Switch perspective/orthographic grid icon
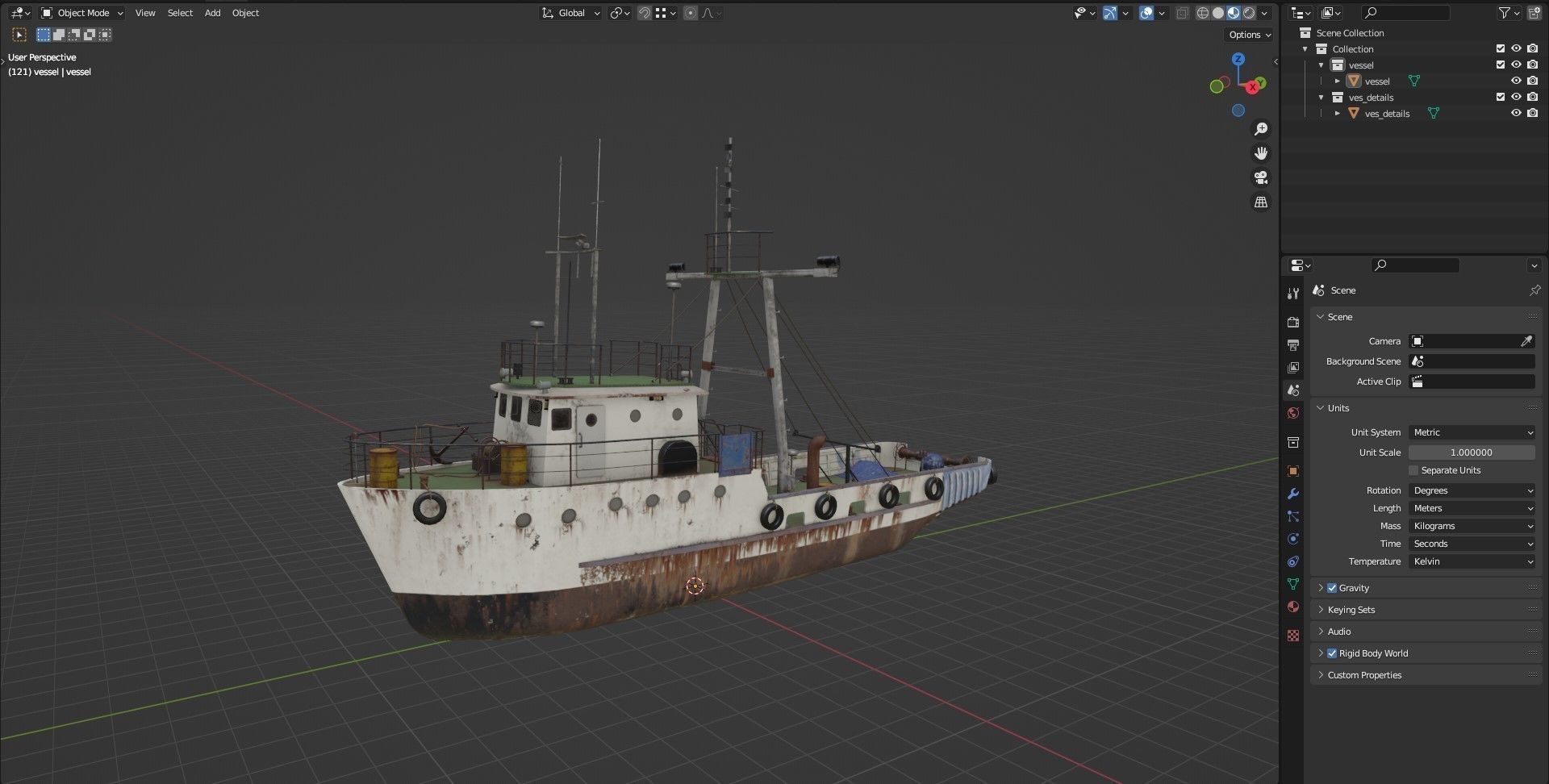 pyautogui.click(x=1261, y=202)
